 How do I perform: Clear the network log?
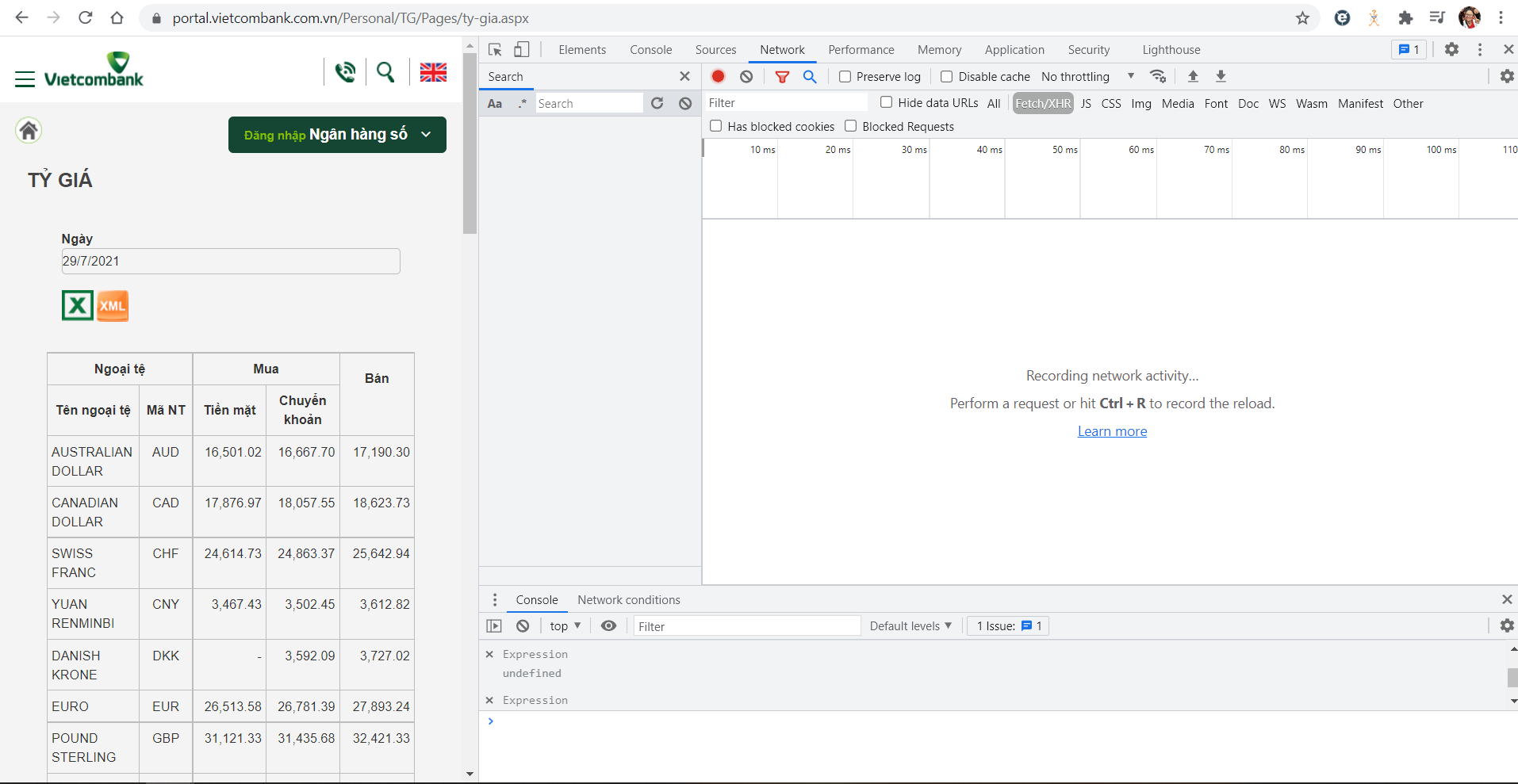pos(746,76)
